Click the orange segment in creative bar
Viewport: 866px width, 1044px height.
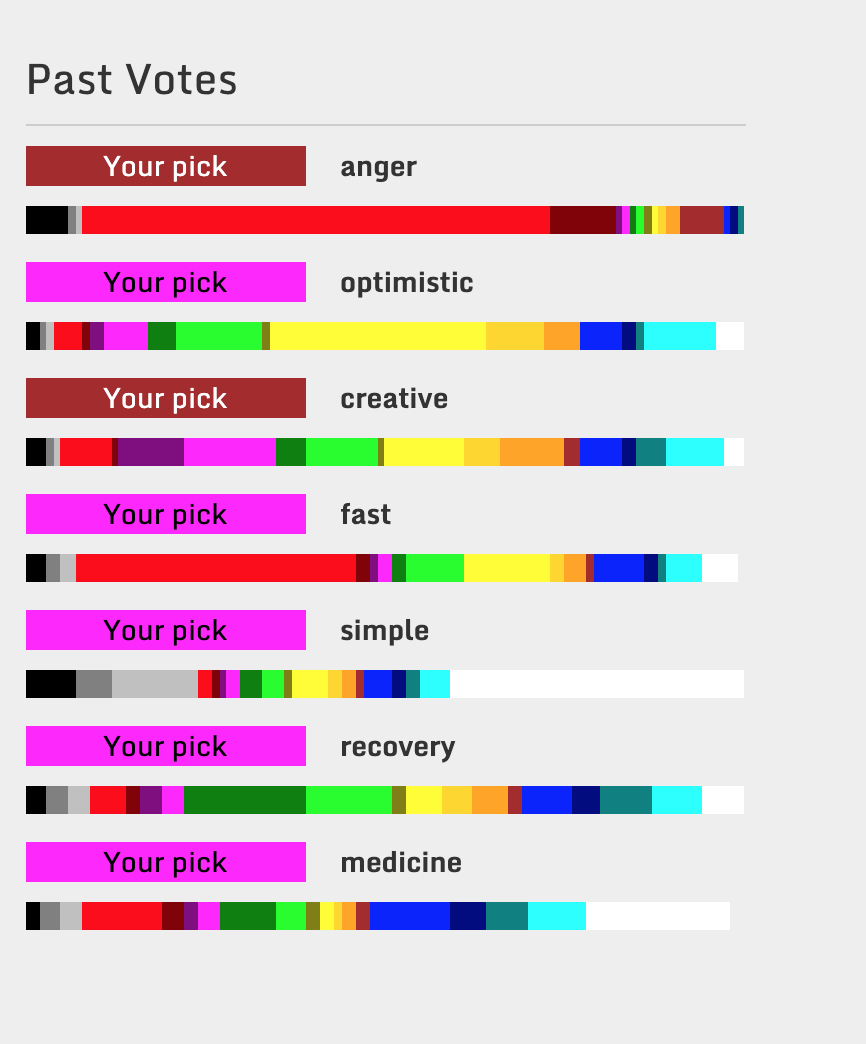[x=532, y=451]
